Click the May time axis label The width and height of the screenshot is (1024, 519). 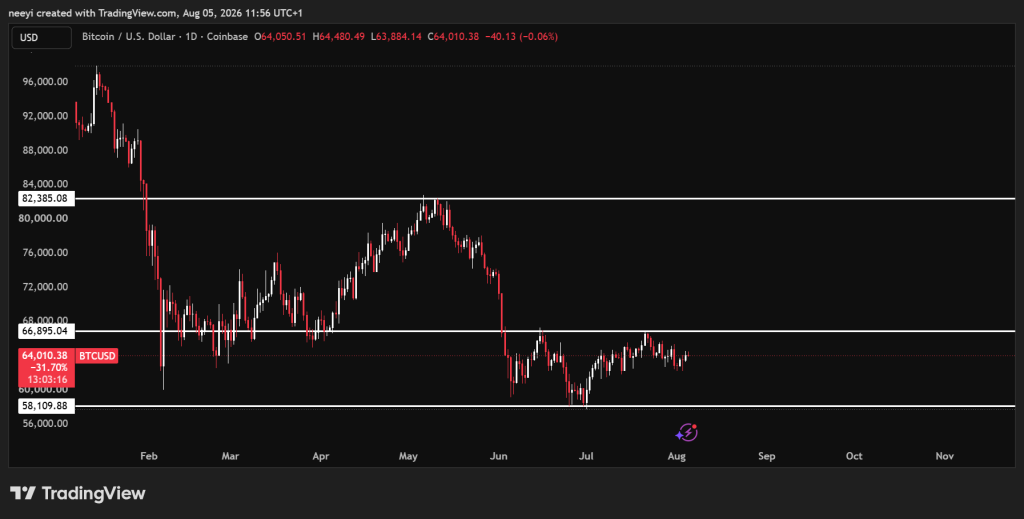(x=408, y=456)
